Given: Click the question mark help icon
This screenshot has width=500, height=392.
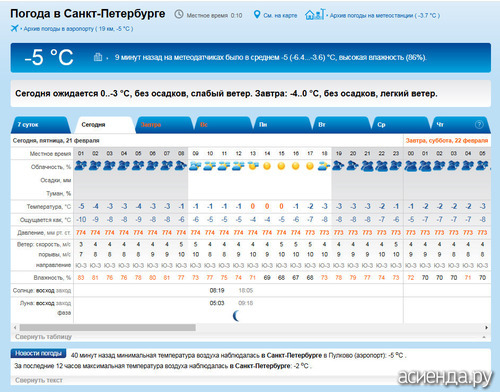Looking at the screenshot, I should pyautogui.click(x=479, y=125).
